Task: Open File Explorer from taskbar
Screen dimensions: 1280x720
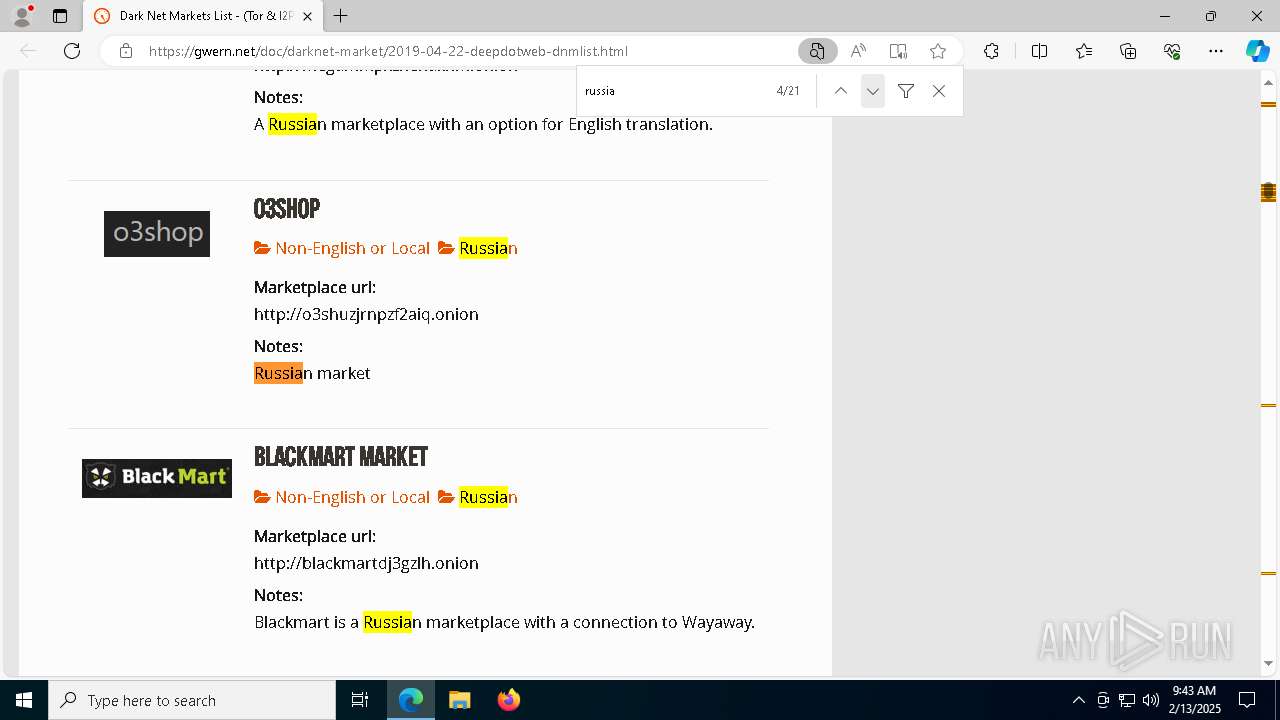Action: pyautogui.click(x=459, y=700)
